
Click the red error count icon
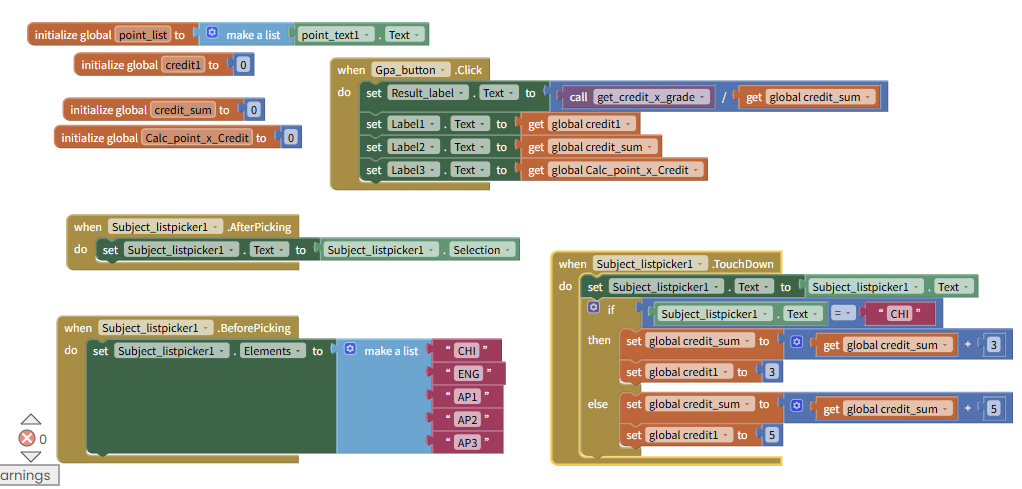pos(27,439)
